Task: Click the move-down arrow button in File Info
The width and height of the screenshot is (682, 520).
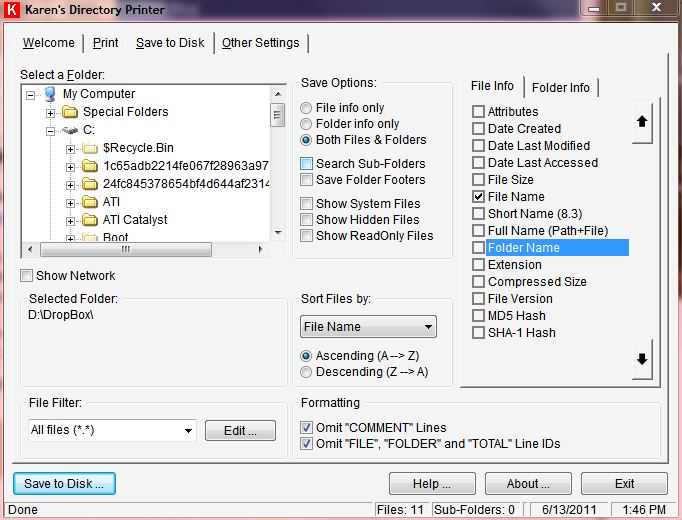Action: 642,359
